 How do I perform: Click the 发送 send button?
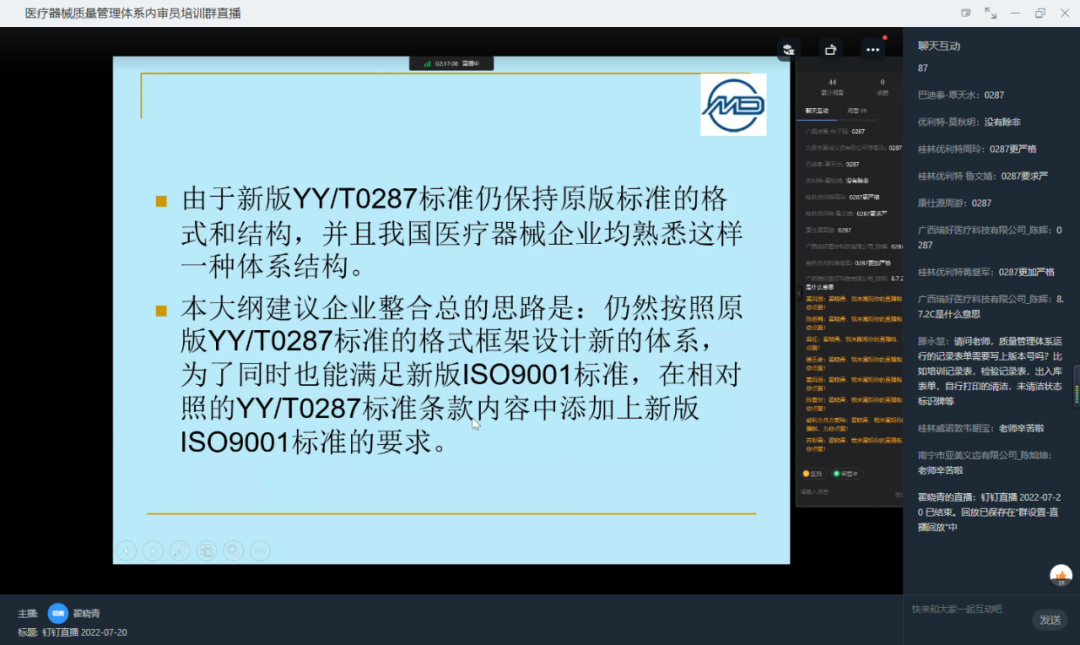tap(1050, 620)
